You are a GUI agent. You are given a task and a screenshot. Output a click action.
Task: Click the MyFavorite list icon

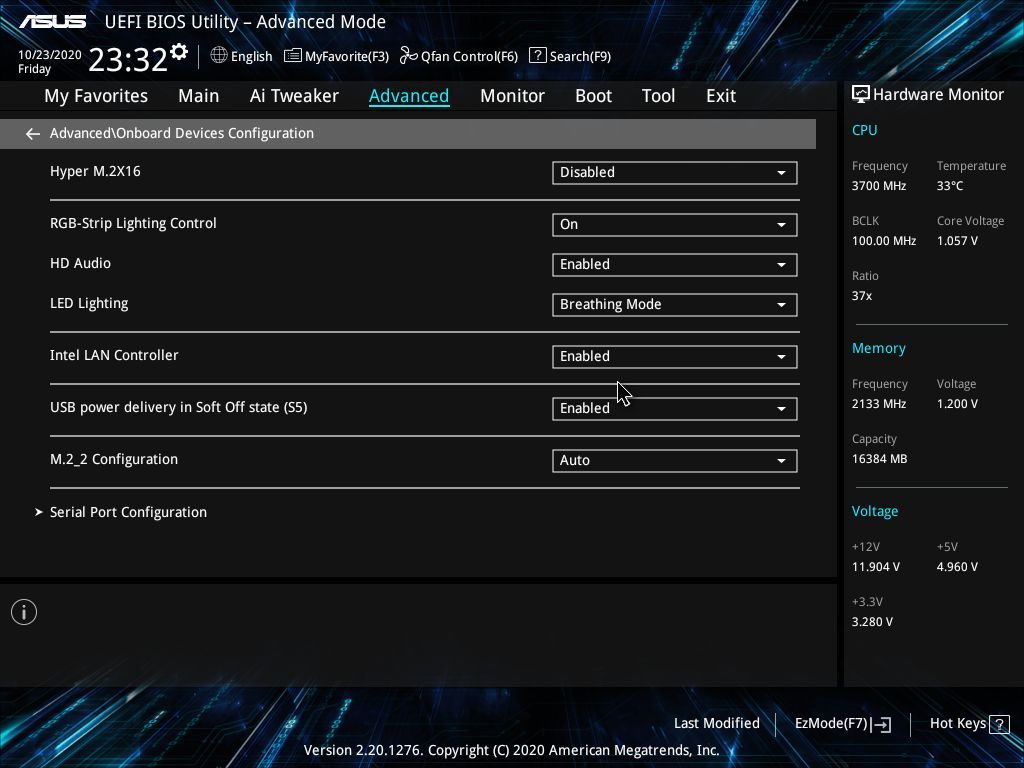(x=293, y=56)
